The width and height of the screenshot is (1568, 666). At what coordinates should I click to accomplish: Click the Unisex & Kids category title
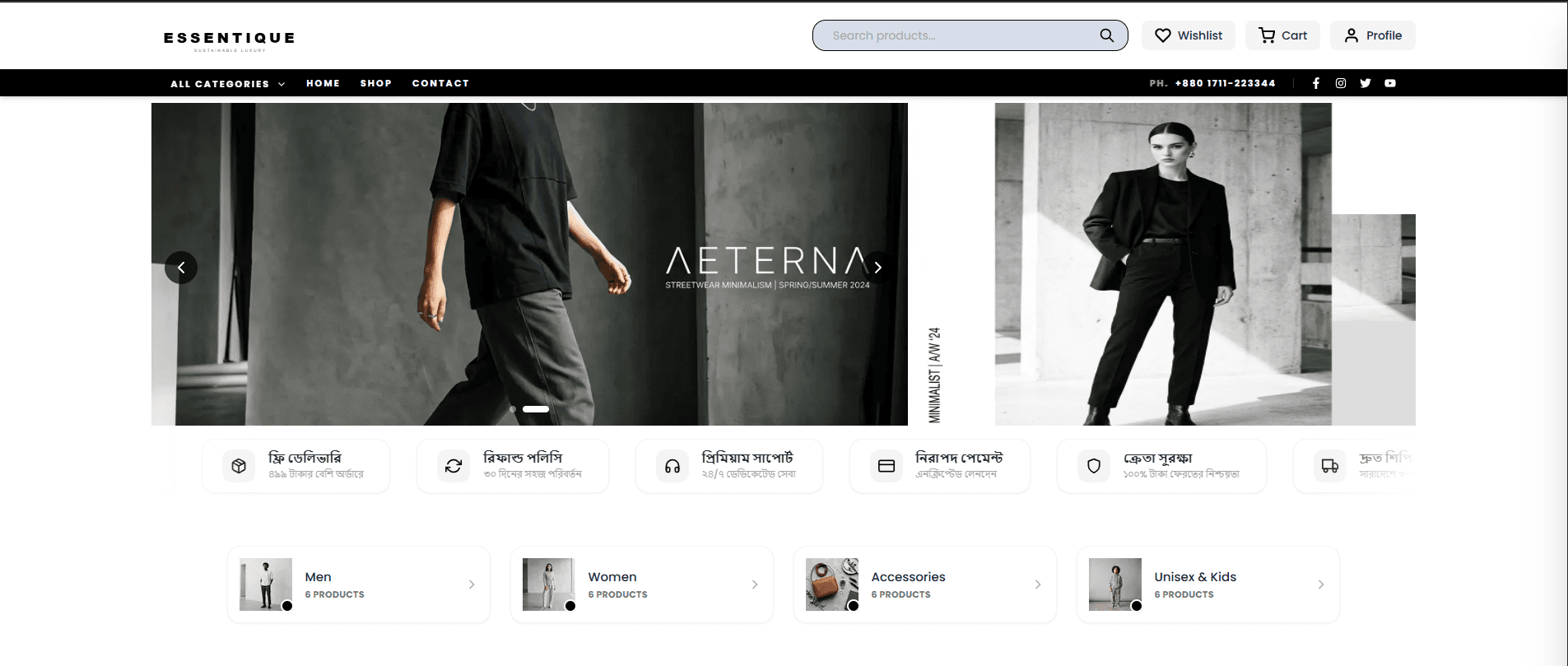(1195, 577)
